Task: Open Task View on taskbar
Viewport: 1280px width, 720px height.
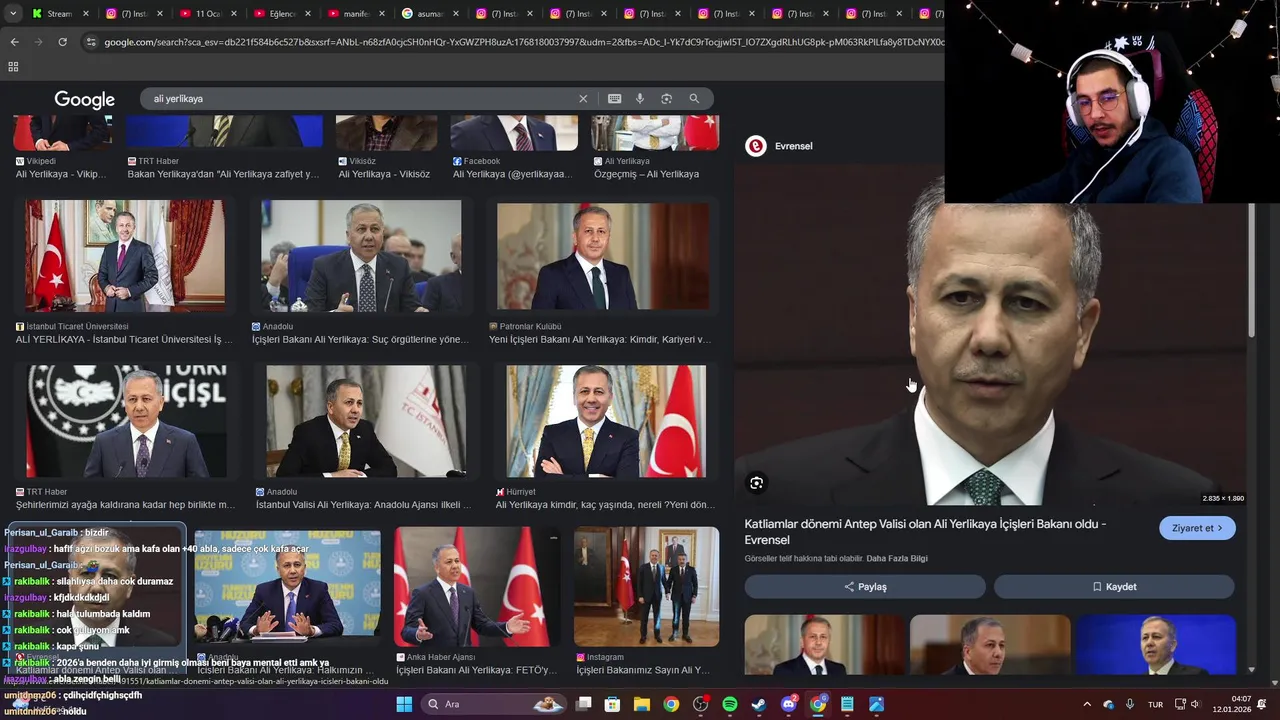Action: [x=584, y=704]
